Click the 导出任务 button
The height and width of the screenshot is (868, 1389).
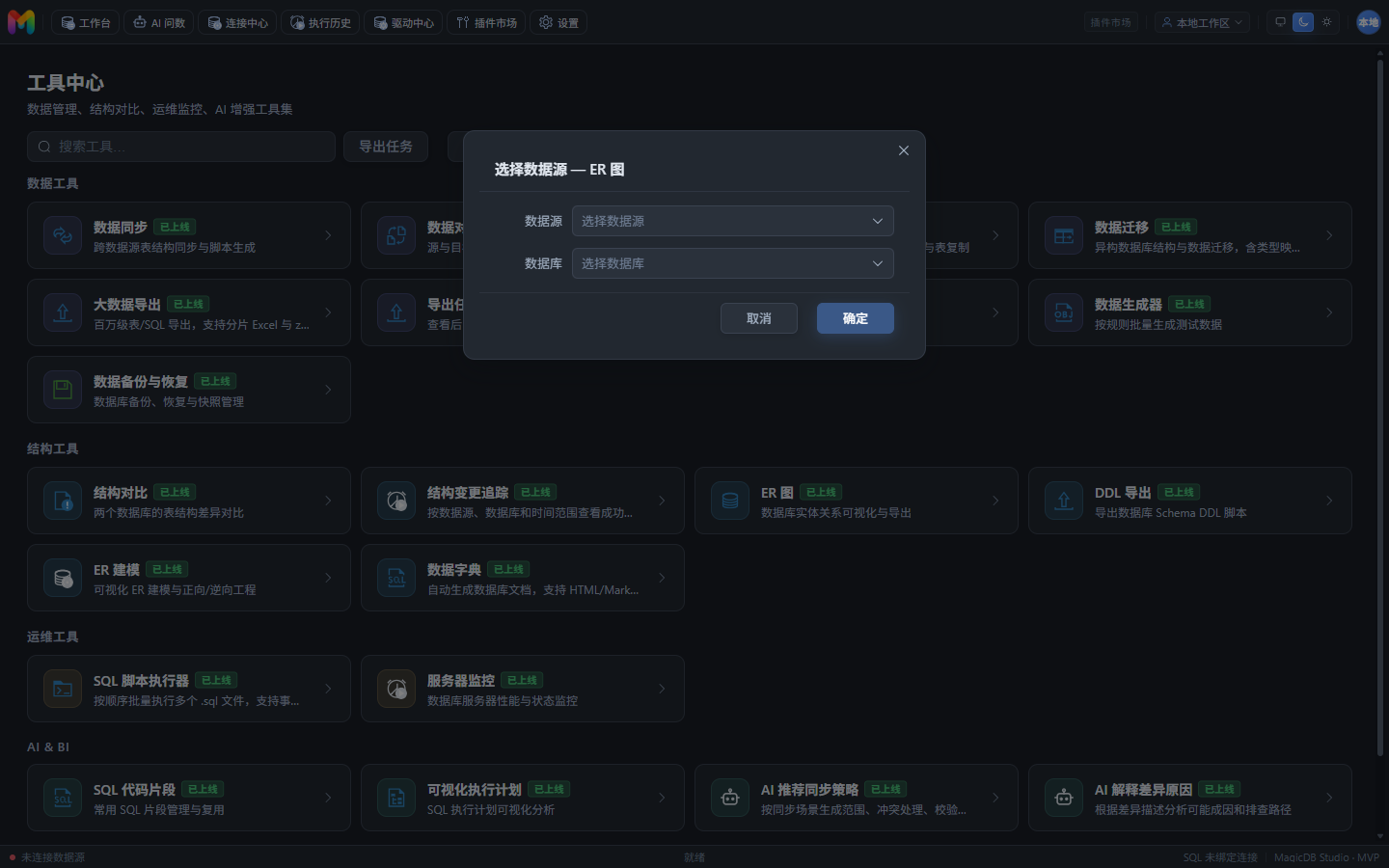click(x=386, y=147)
